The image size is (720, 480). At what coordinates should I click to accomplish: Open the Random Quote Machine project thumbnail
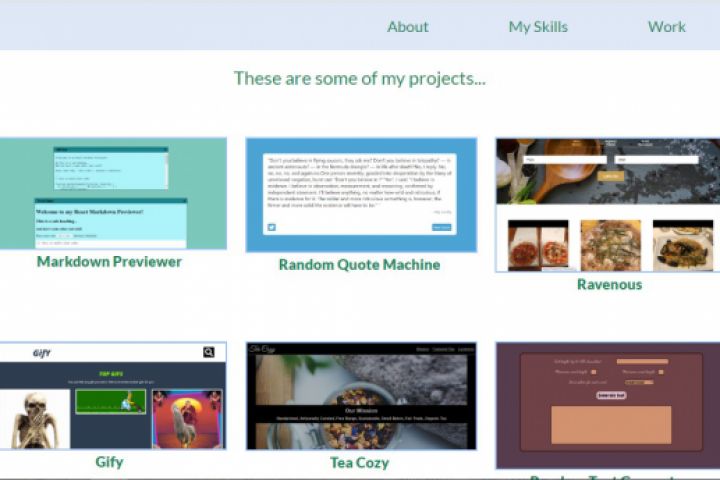click(361, 195)
